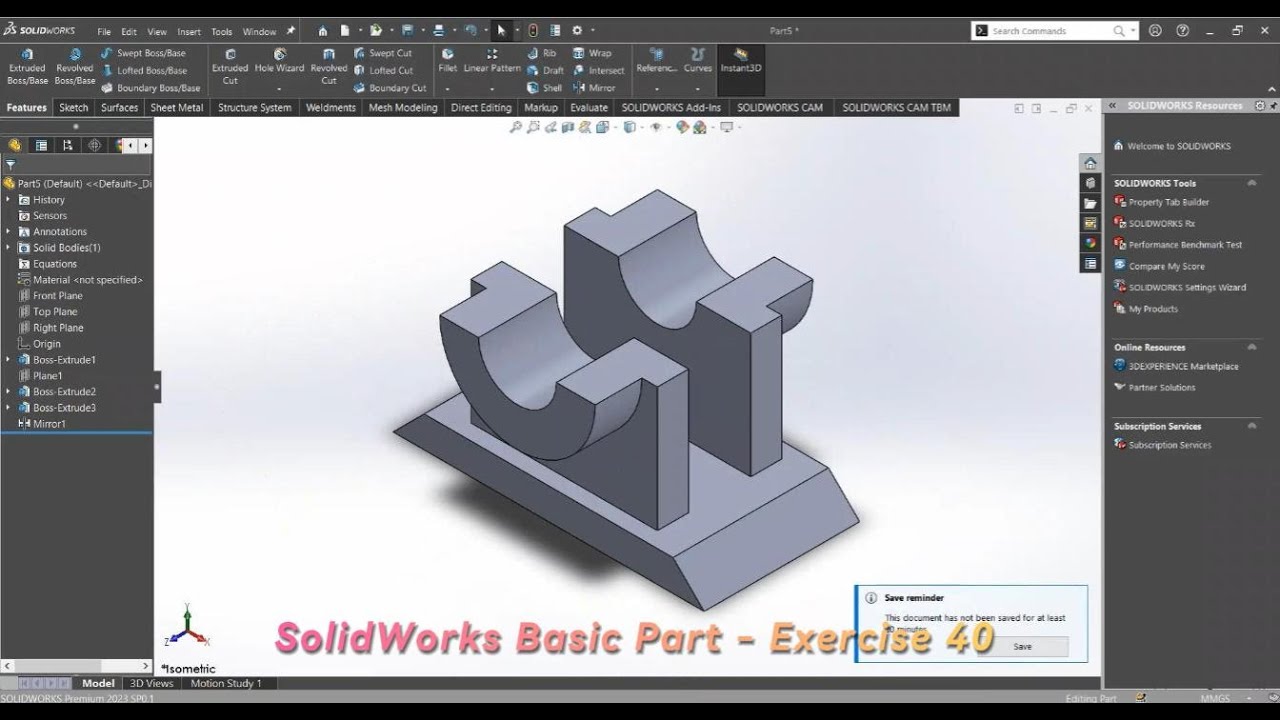The image size is (1280, 720).
Task: Expand the Boss-Extrude1 feature node
Action: pyautogui.click(x=8, y=360)
